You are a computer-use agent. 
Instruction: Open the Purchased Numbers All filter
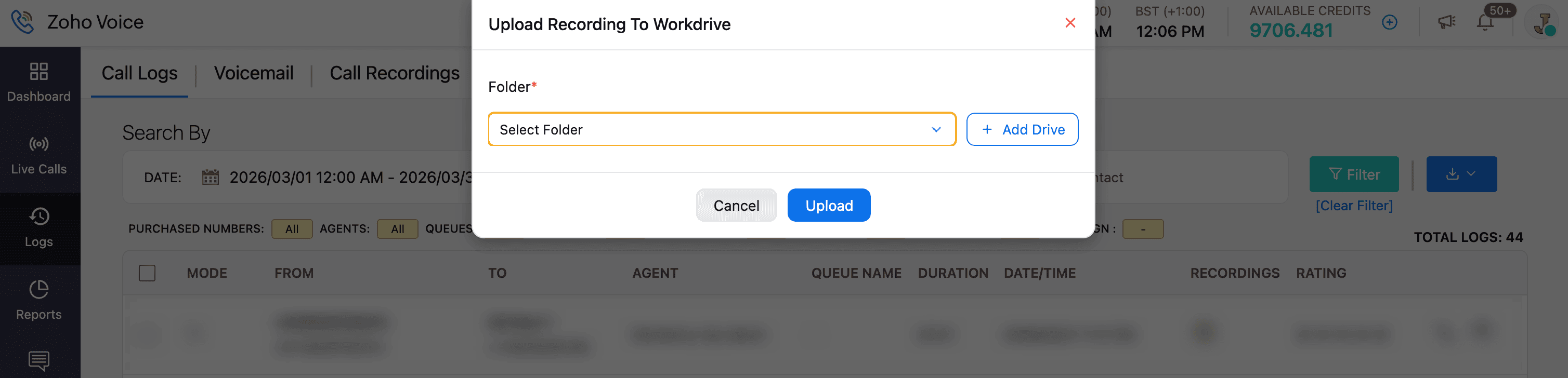(292, 229)
